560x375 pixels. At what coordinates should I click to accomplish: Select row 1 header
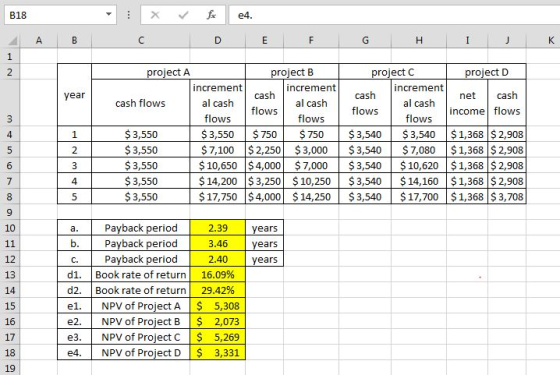(x=10, y=56)
